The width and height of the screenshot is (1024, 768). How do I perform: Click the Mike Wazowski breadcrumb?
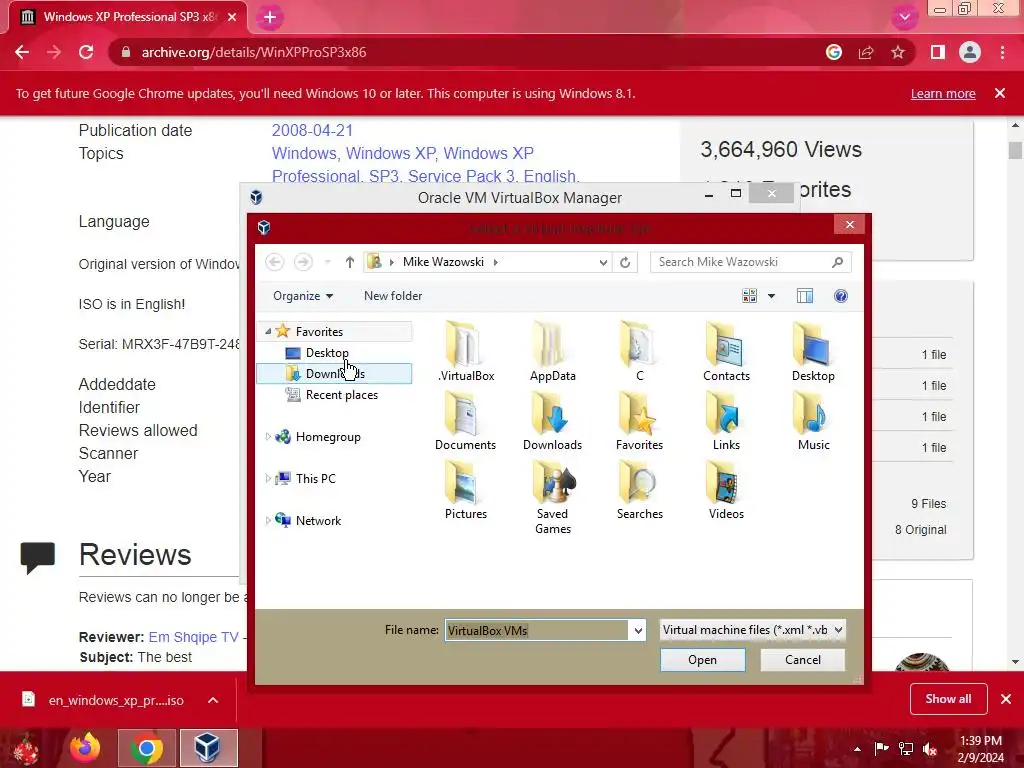click(443, 262)
